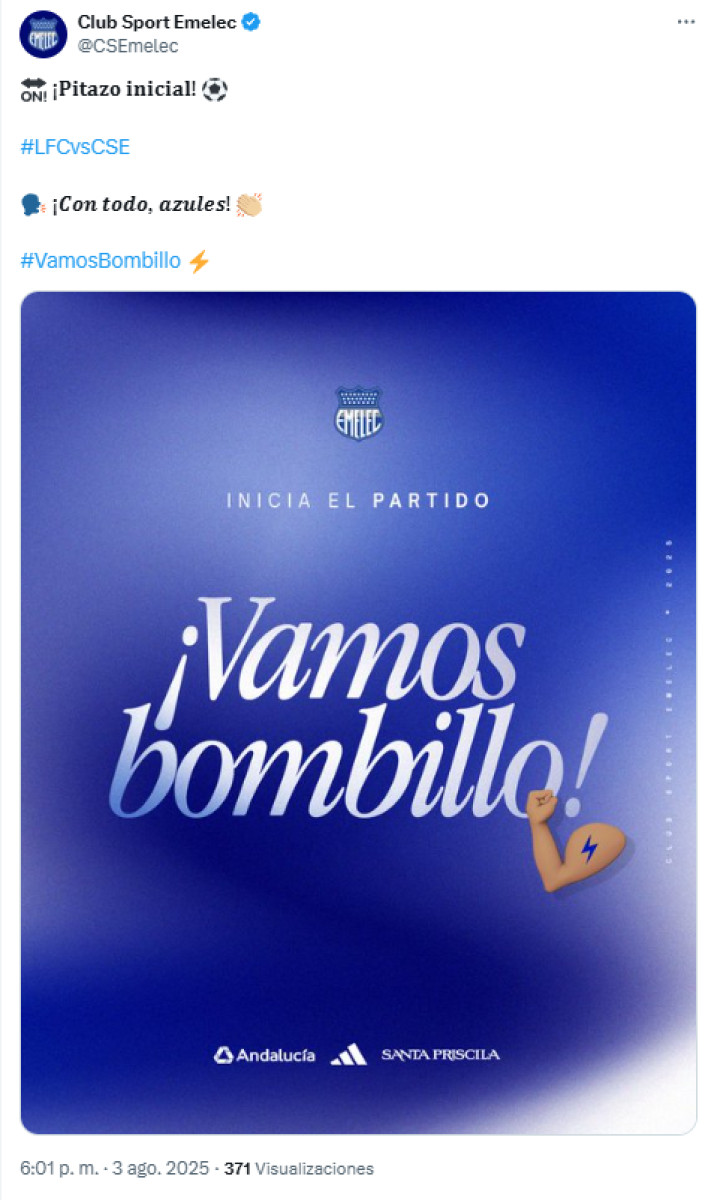Click the ON! arrow emoji
Image resolution: width=717 pixels, height=1200 pixels.
pyautogui.click(x=33, y=90)
